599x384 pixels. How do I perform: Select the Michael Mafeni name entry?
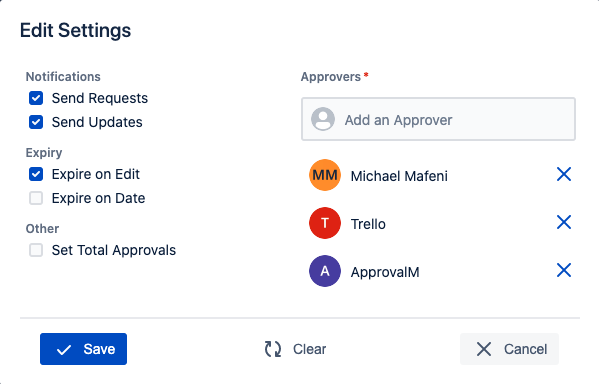pyautogui.click(x=399, y=176)
